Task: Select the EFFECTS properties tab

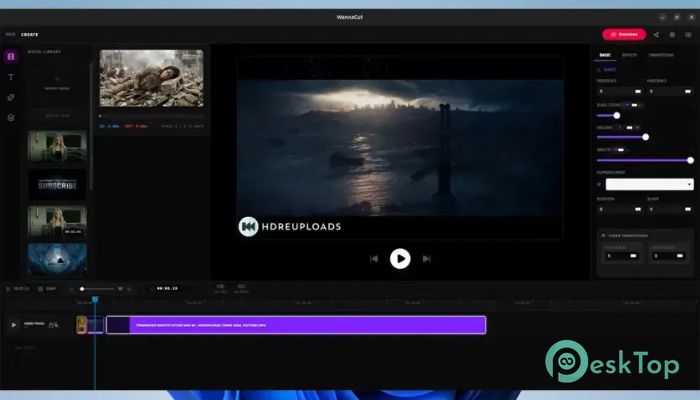Action: click(629, 55)
